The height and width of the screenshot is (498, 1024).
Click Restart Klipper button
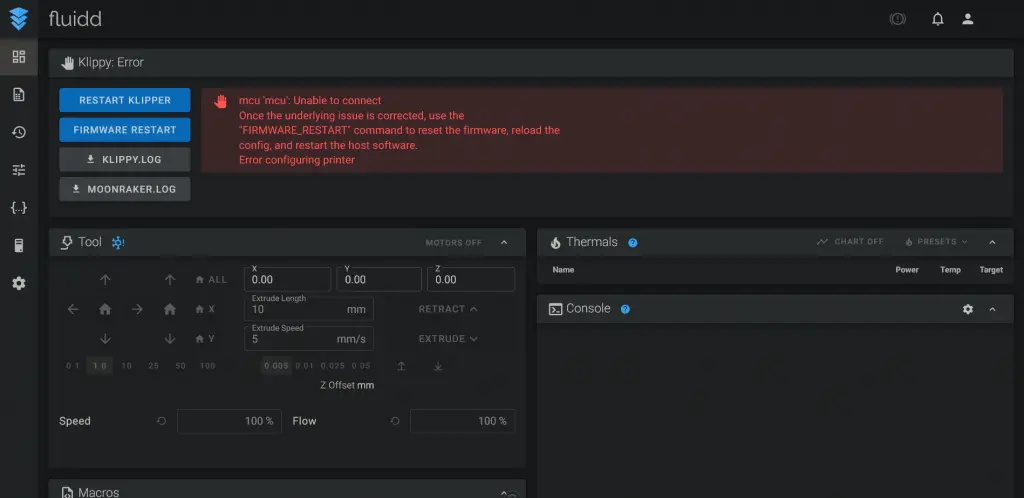click(125, 101)
